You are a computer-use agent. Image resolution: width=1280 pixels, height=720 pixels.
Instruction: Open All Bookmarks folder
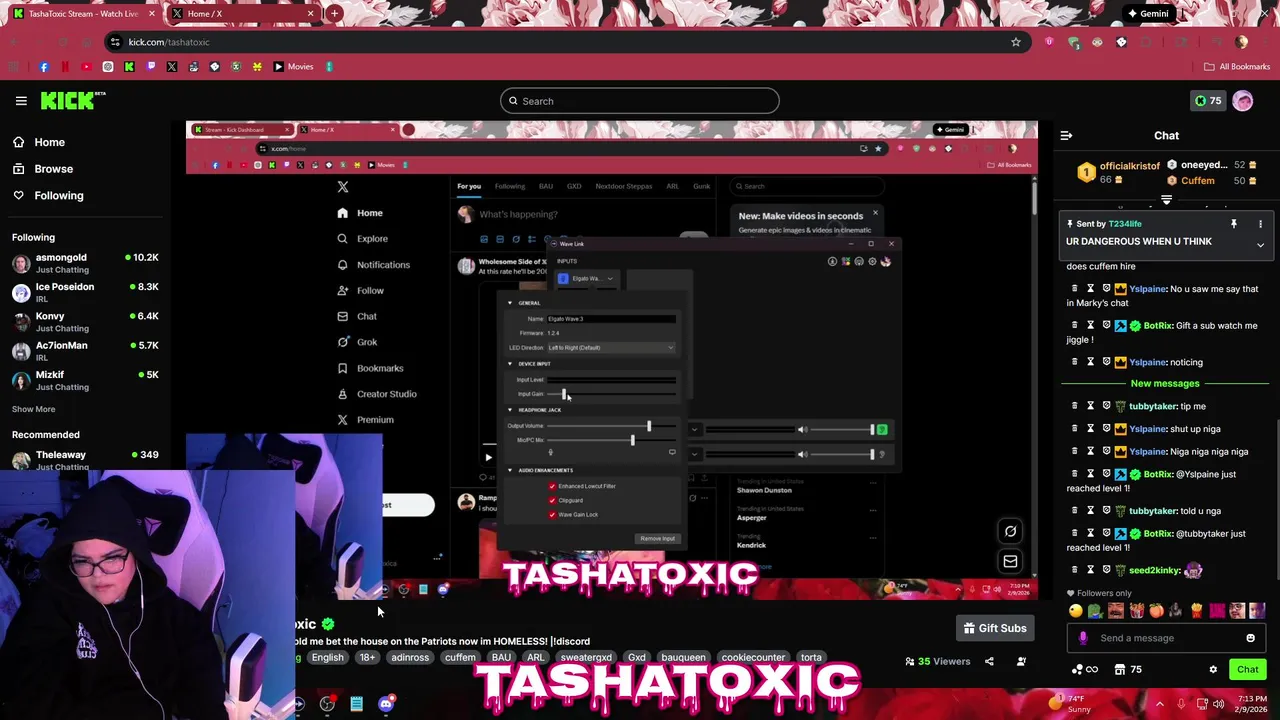point(1237,67)
